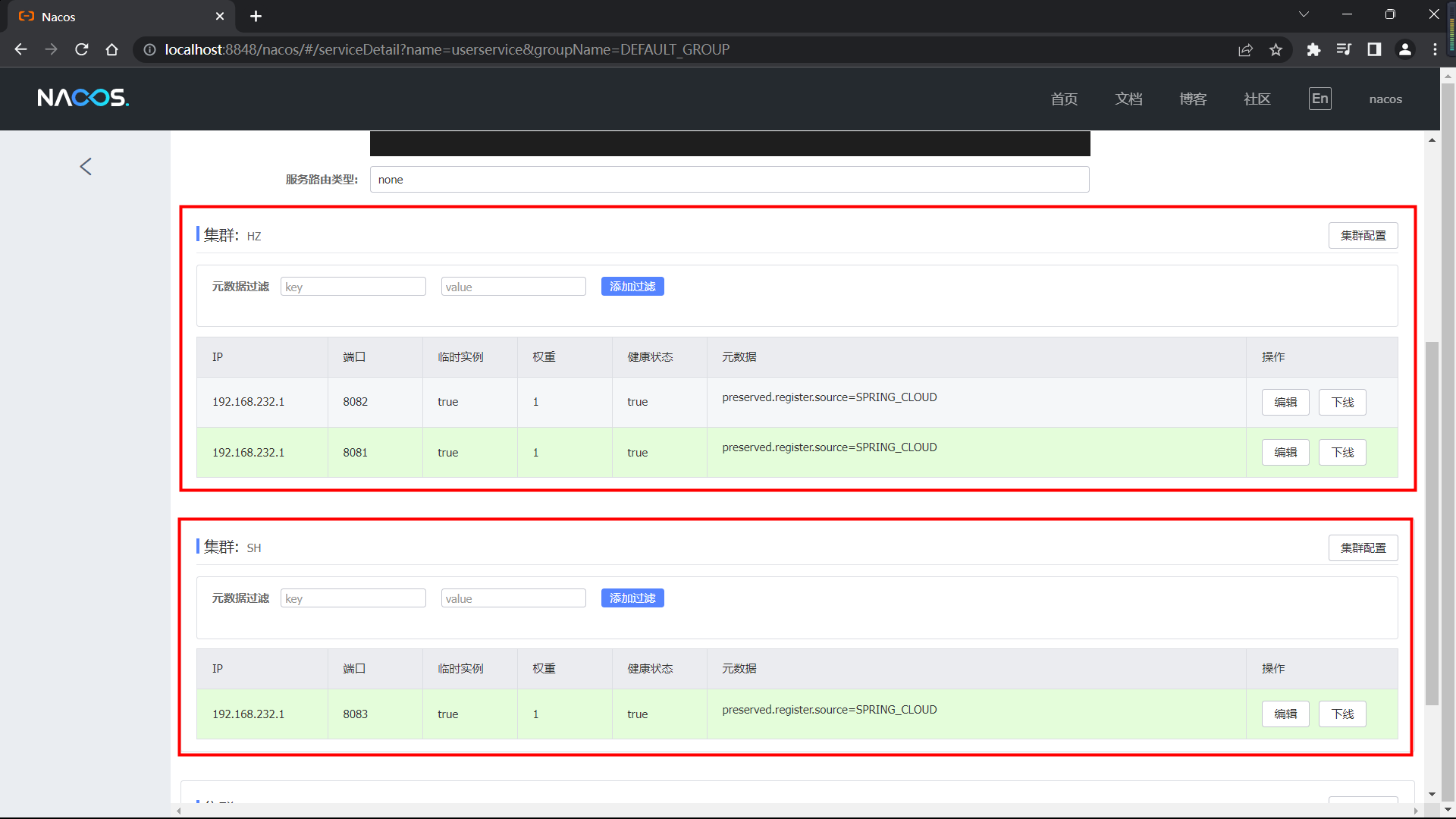Open the browser extensions puzzle icon
Viewport: 1456px width, 819px height.
[1313, 49]
